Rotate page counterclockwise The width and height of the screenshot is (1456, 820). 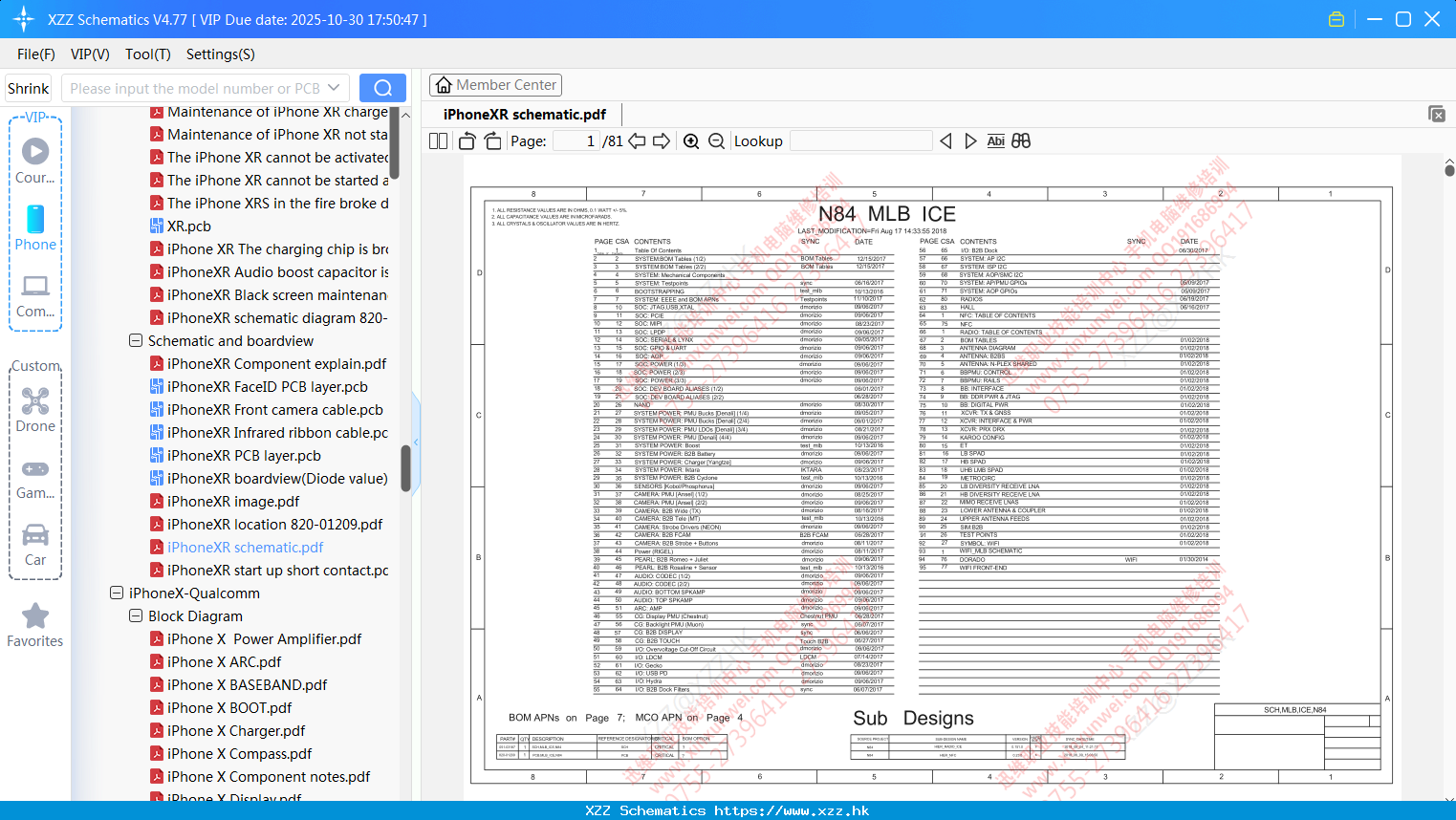pyautogui.click(x=467, y=141)
